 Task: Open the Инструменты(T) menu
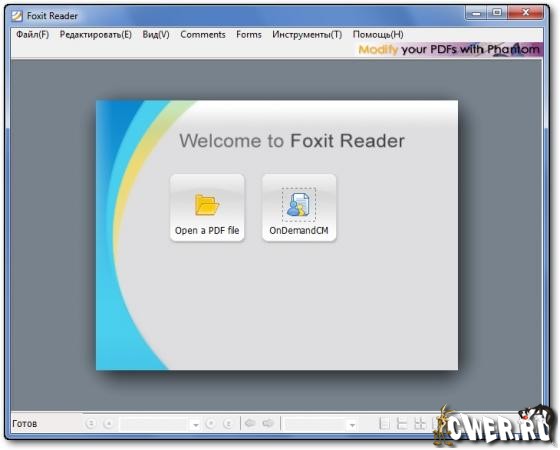307,35
